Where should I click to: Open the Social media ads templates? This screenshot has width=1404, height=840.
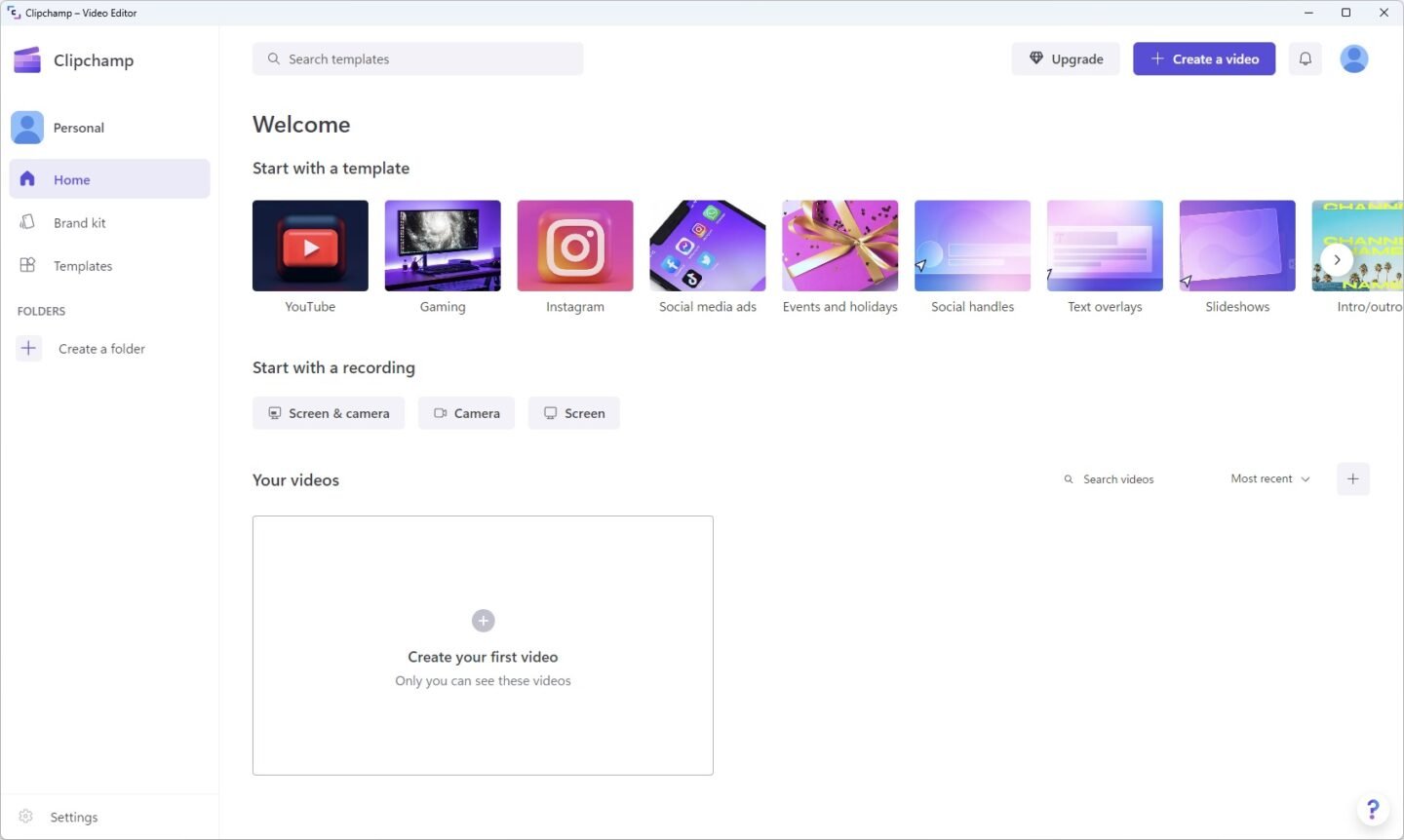[708, 246]
